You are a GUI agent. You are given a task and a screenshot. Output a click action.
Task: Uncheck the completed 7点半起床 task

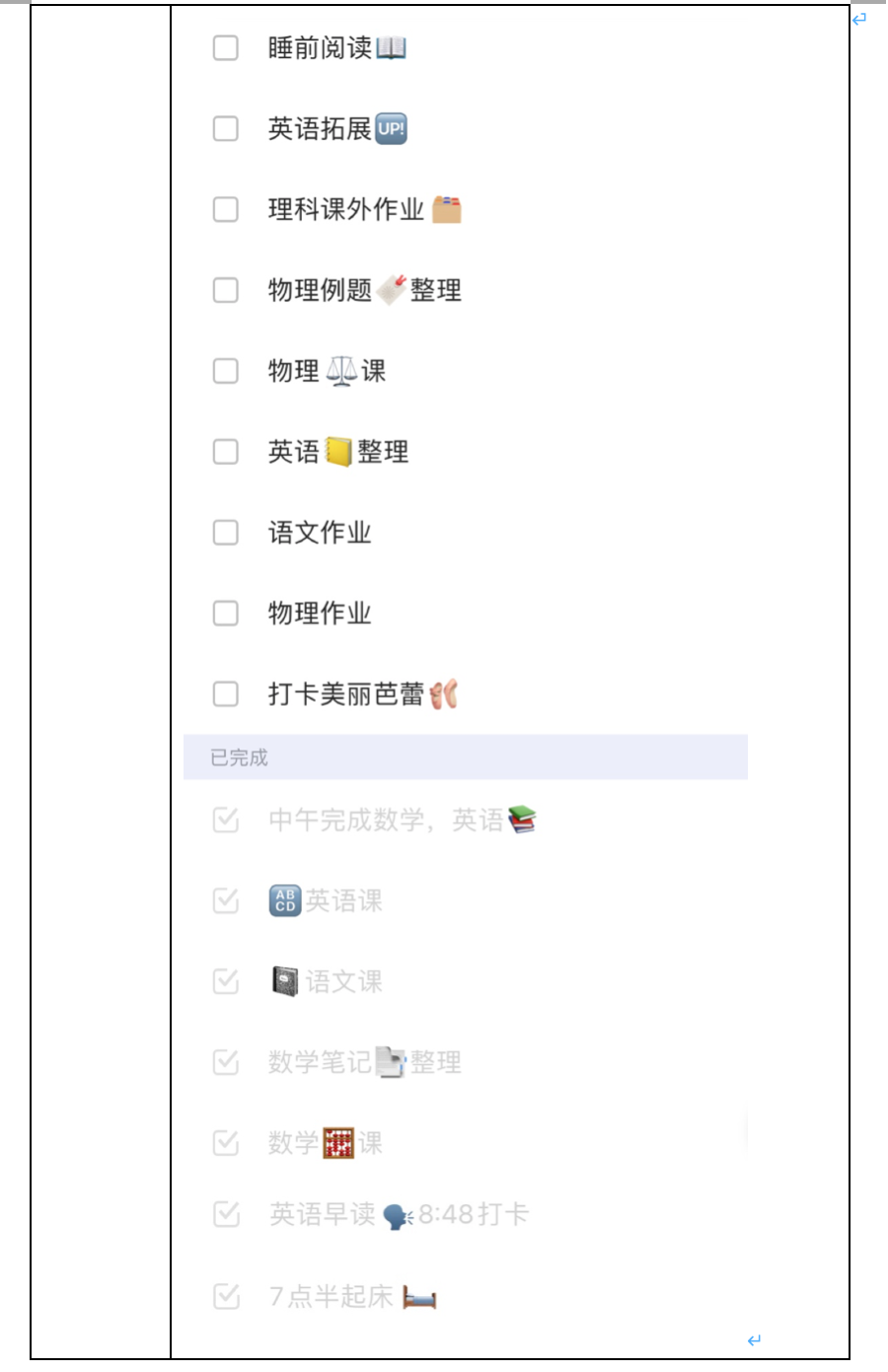[226, 1296]
